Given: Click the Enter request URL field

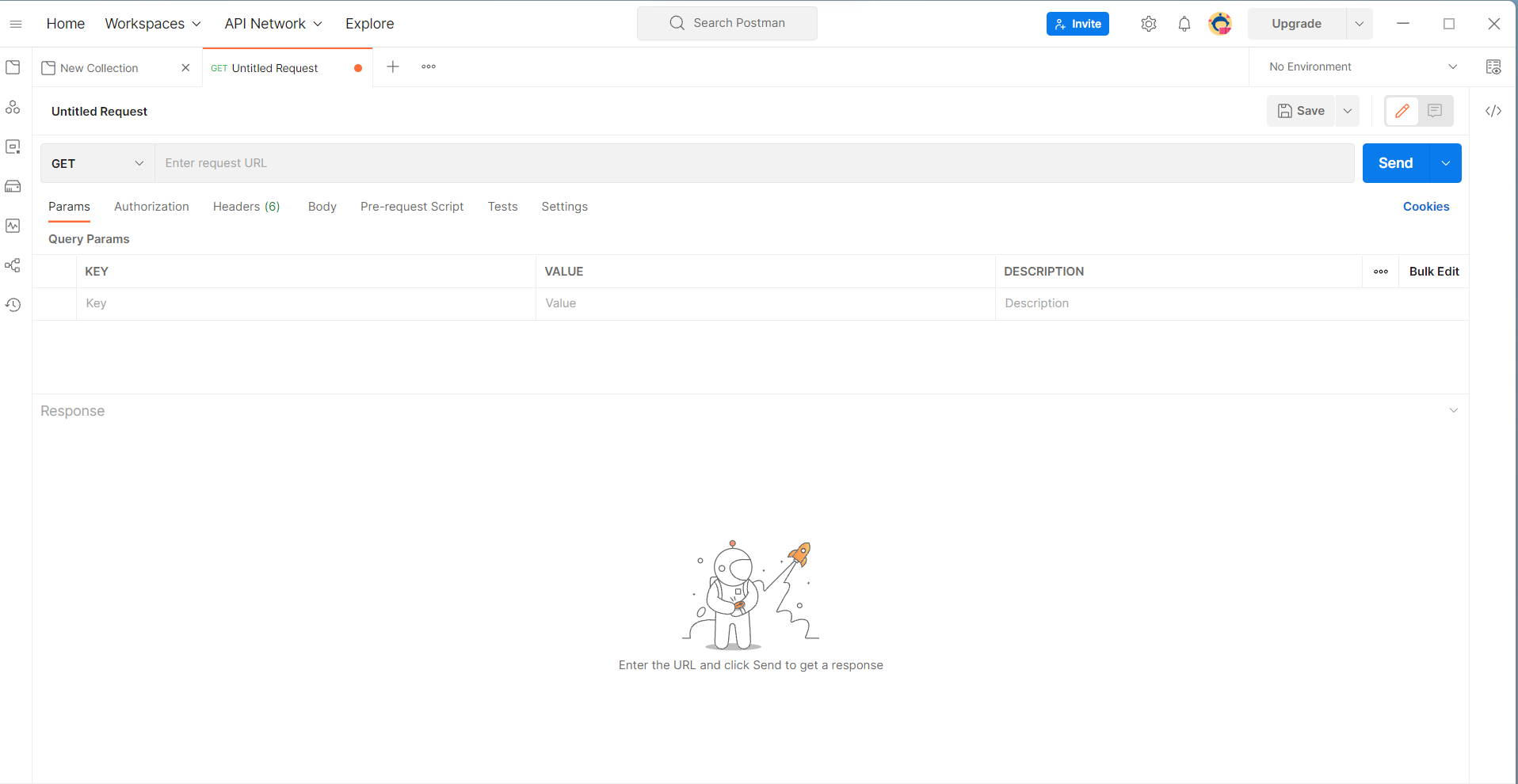Looking at the screenshot, I should (753, 163).
